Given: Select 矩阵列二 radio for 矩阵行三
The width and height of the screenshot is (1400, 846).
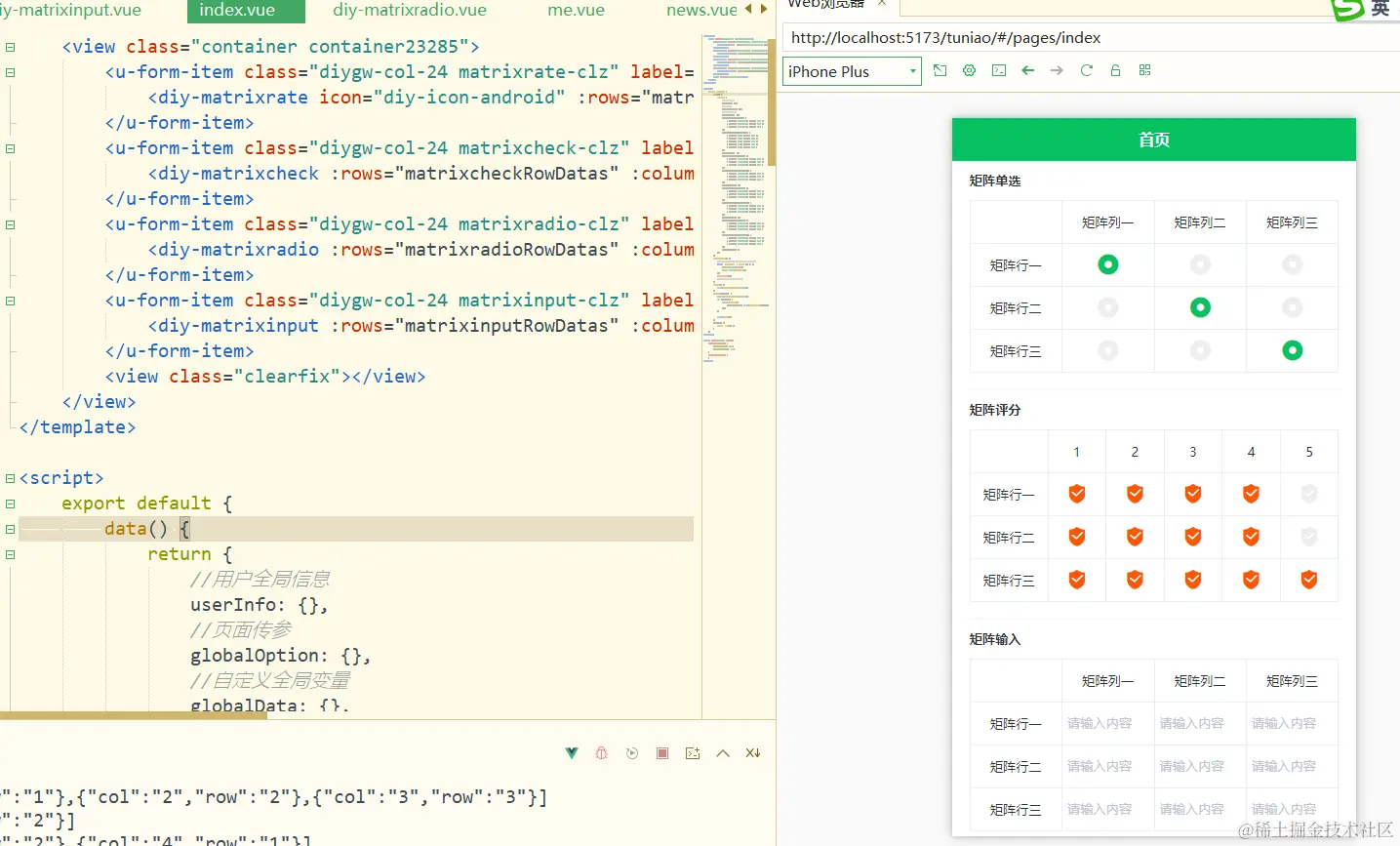Looking at the screenshot, I should [1200, 350].
